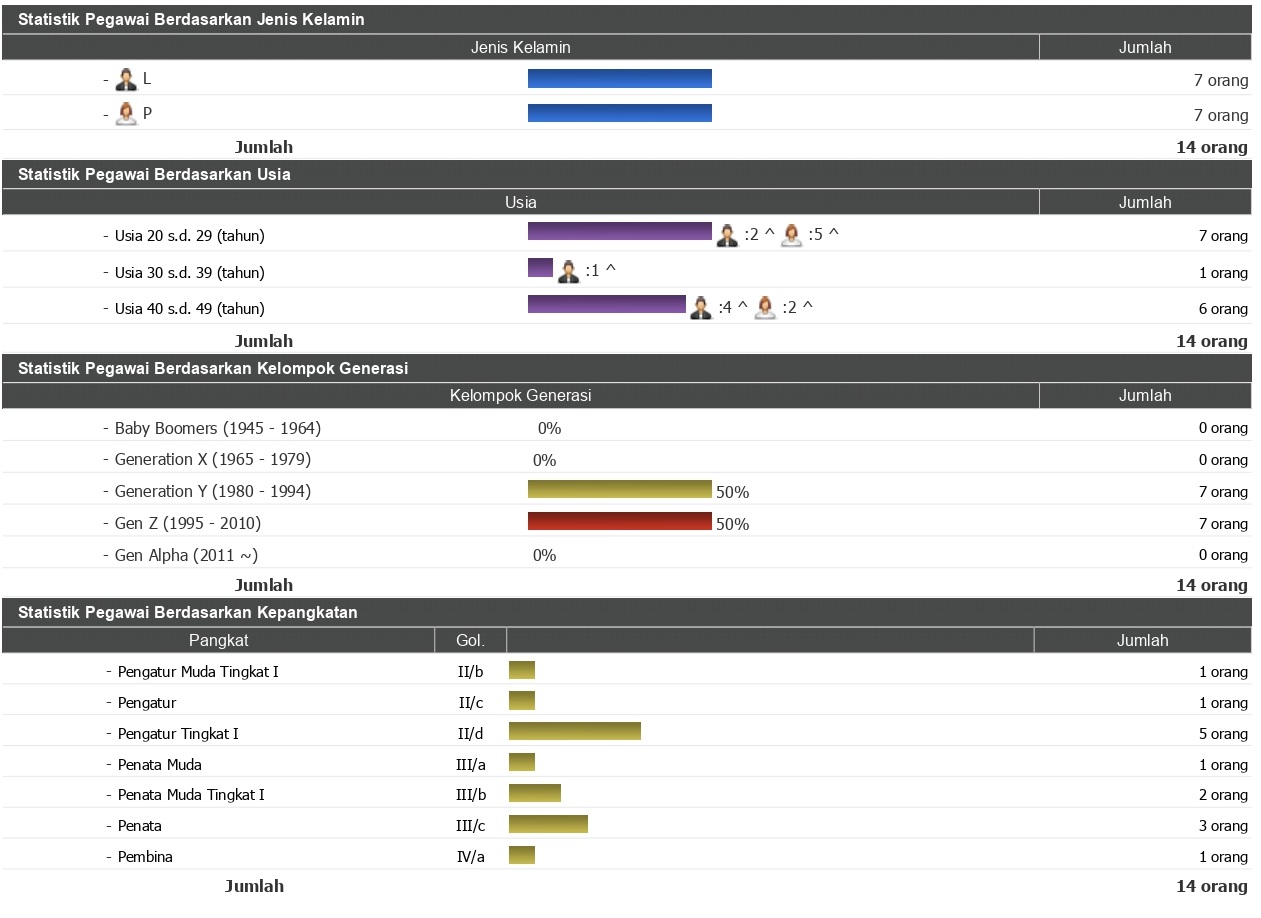The height and width of the screenshot is (918, 1261).
Task: Click male icon in Usia 40 s.d. 49 row
Action: 701,308
